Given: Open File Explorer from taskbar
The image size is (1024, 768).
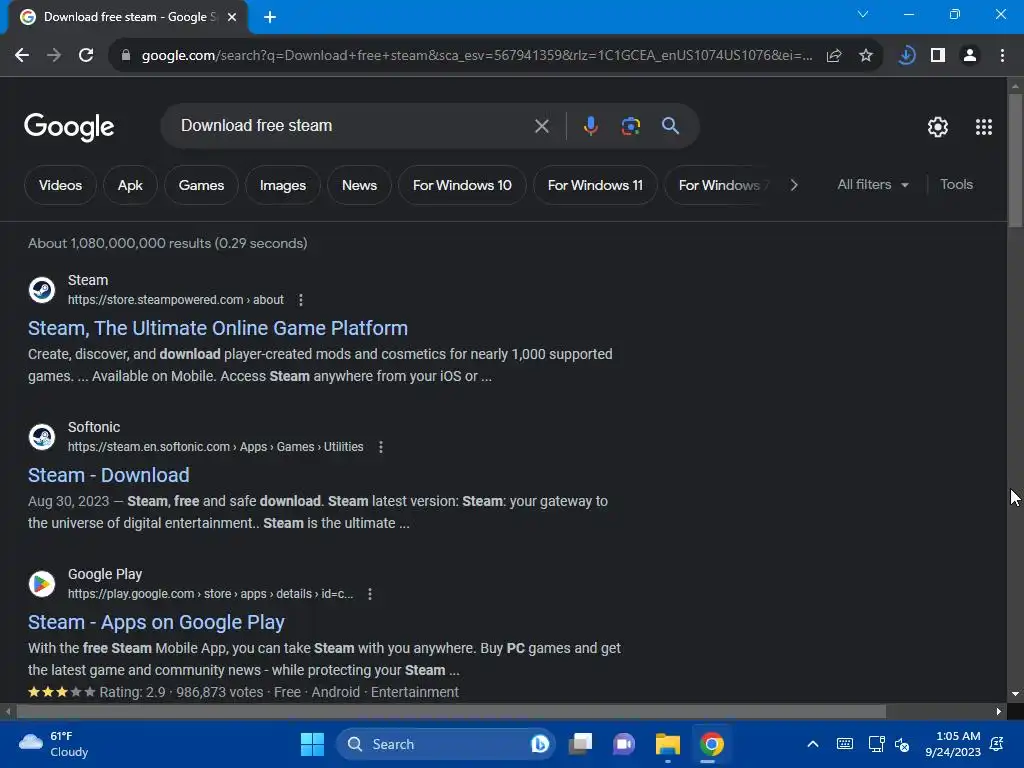Looking at the screenshot, I should (667, 744).
